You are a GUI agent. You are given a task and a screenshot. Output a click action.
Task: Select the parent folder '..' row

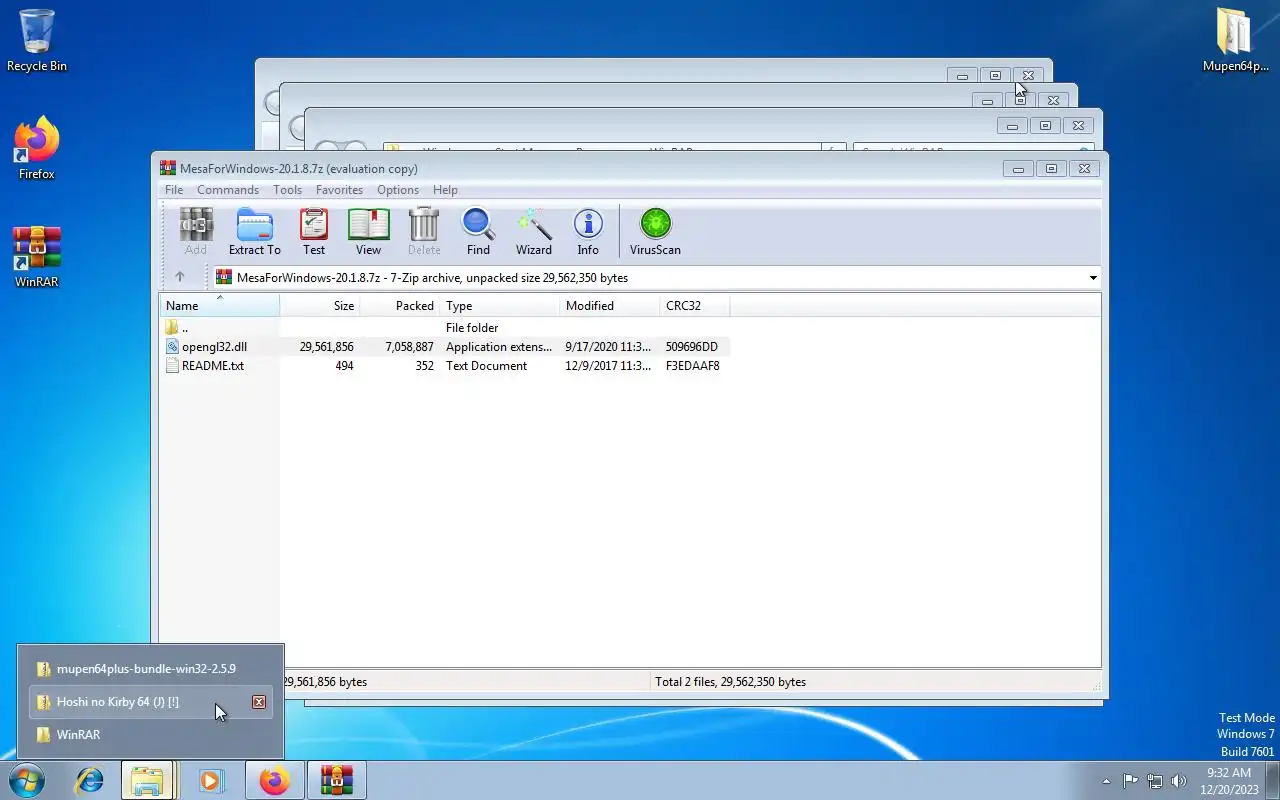[445, 328]
